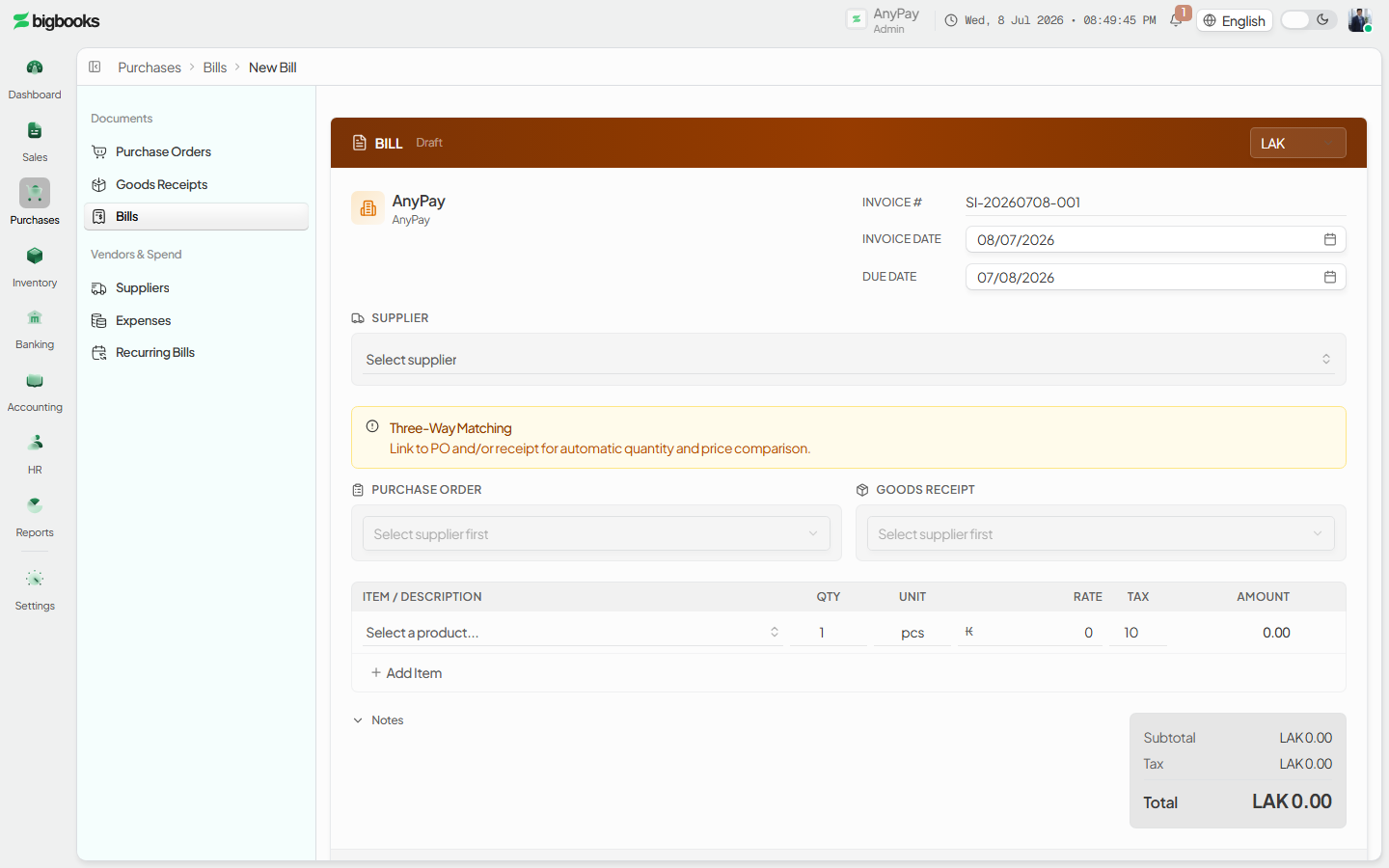Click the Vendors & Spend section heading
Viewport: 1389px width, 868px height.
click(x=136, y=255)
